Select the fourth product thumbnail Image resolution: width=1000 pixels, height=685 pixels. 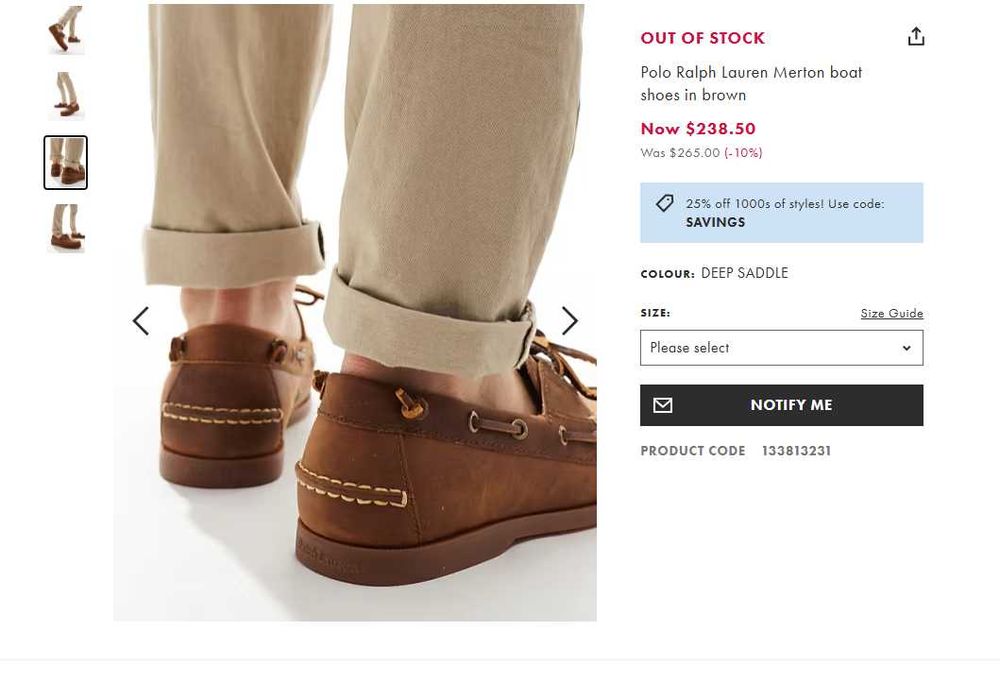[x=66, y=228]
